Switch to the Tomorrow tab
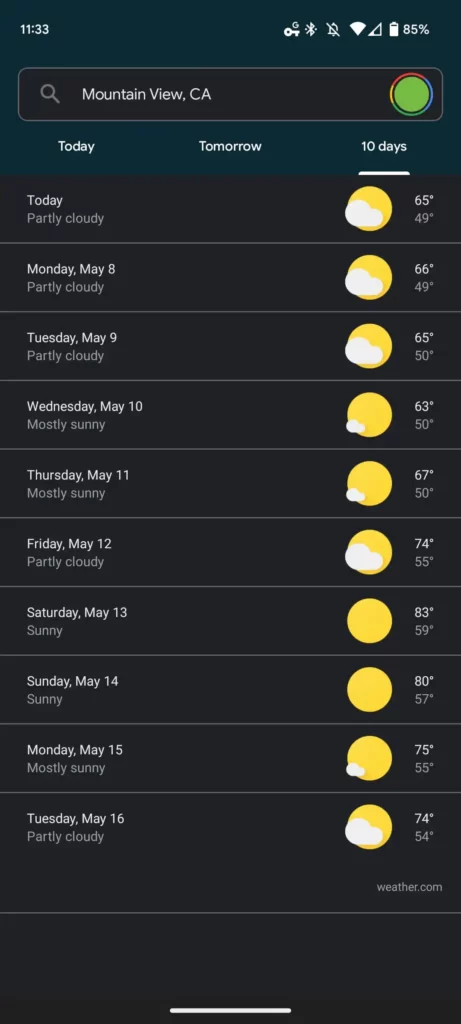Screen dimensions: 461x1024 click(x=230, y=146)
